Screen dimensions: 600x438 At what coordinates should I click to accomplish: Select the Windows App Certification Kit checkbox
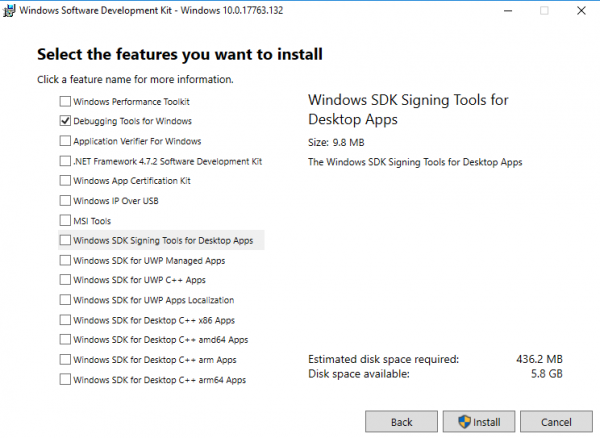(x=66, y=181)
